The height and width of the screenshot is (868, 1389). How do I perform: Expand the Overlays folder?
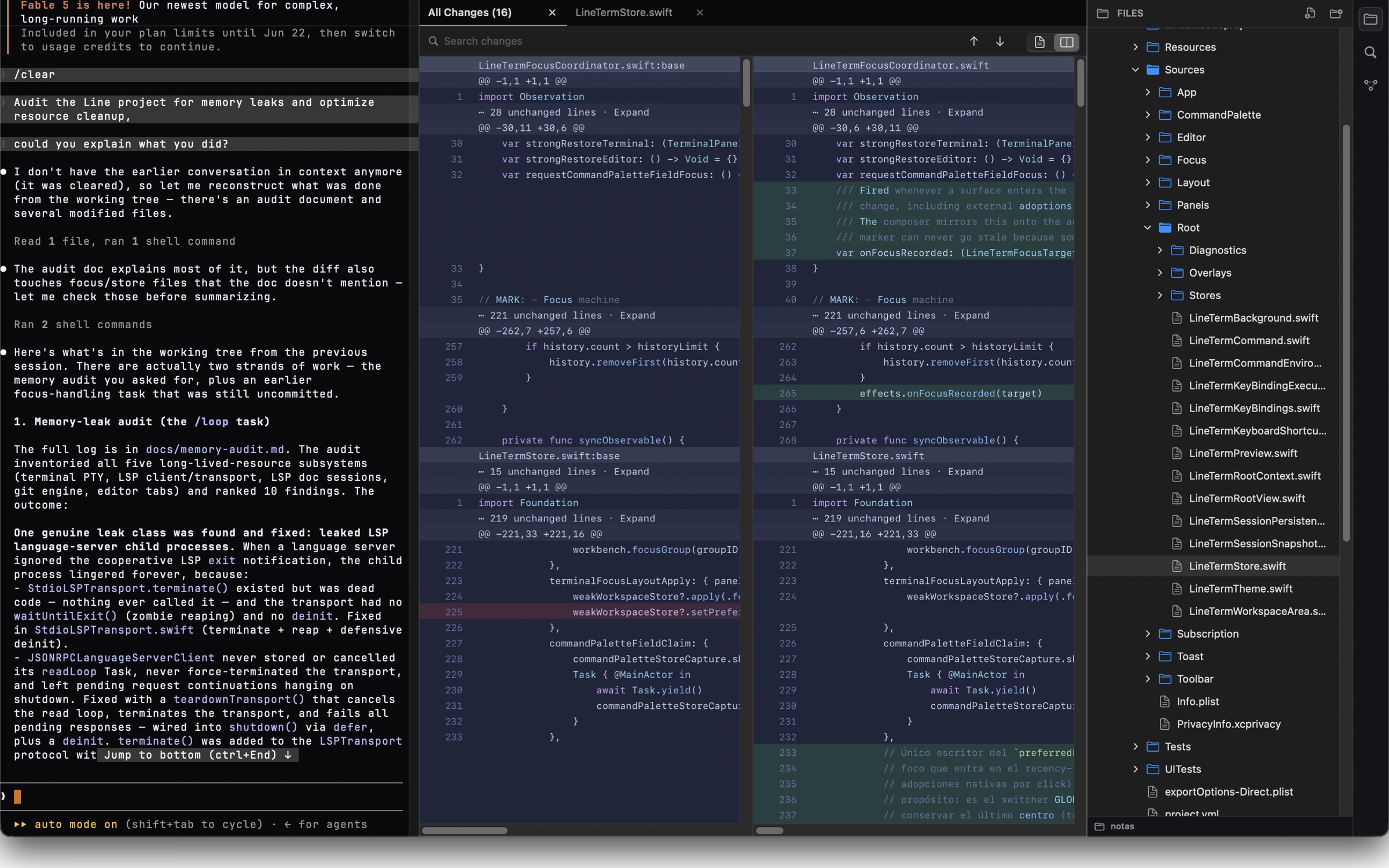[x=1159, y=273]
